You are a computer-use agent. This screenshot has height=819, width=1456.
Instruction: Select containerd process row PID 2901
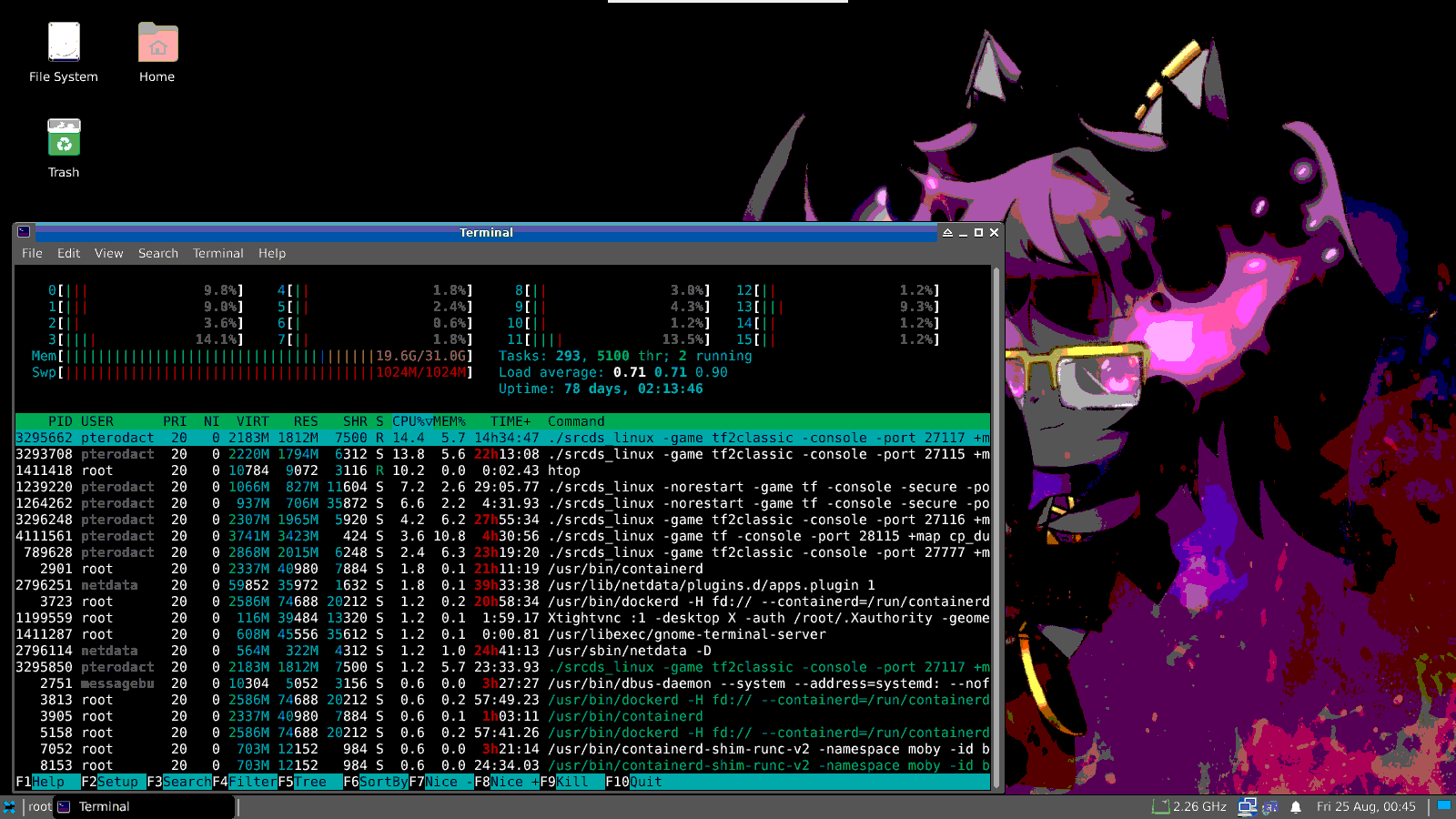(x=502, y=569)
